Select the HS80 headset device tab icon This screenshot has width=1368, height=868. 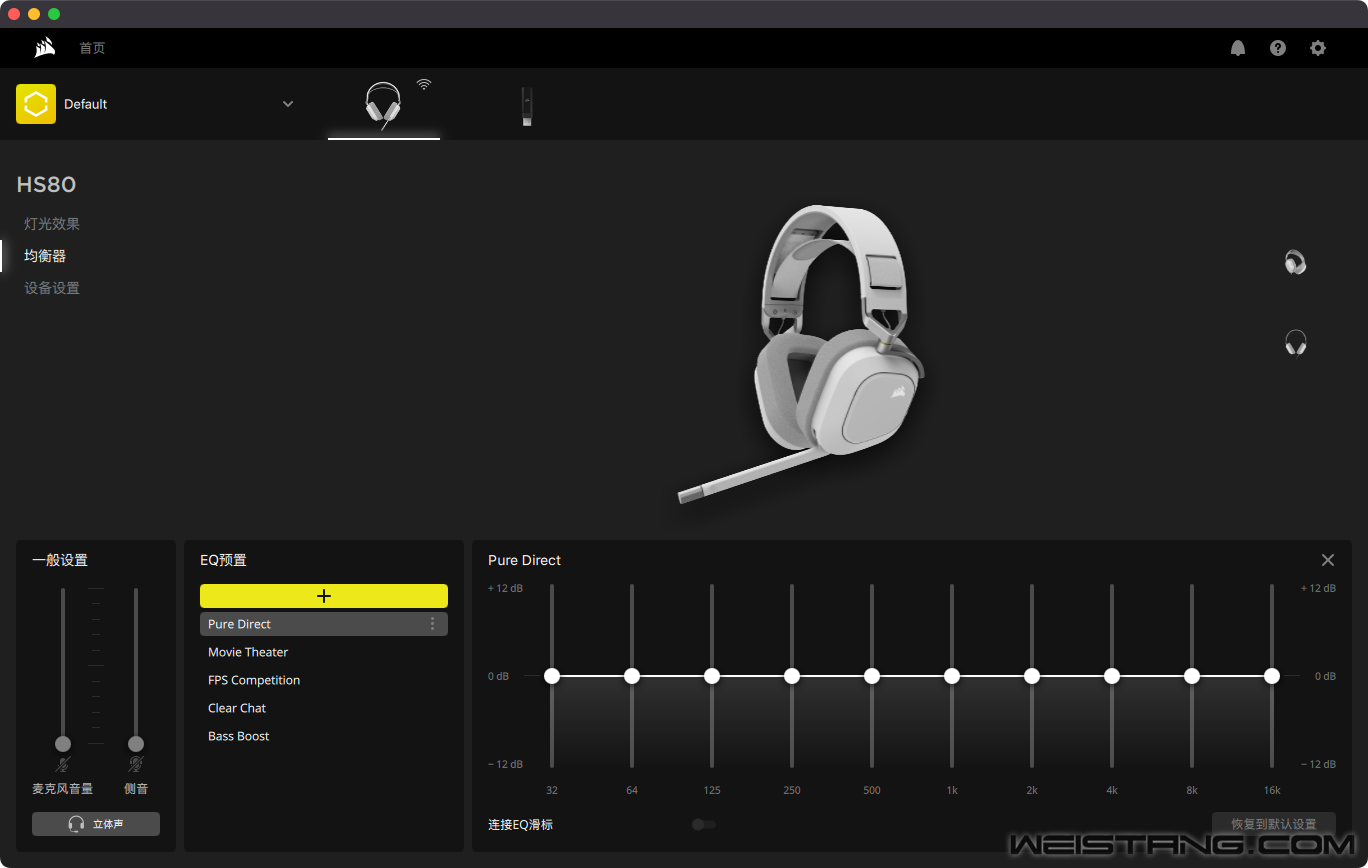pyautogui.click(x=383, y=104)
